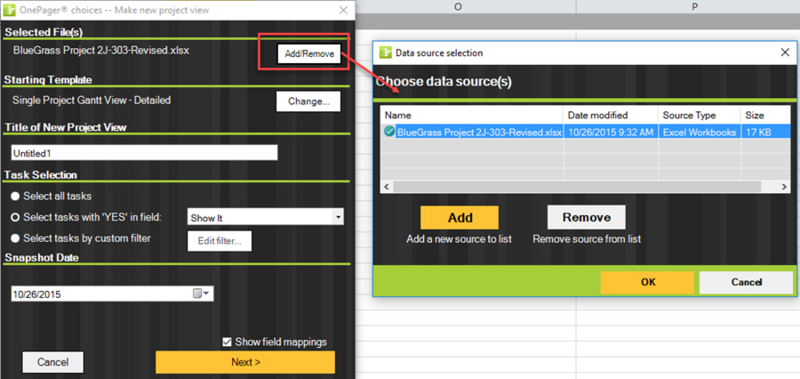Click the Add/Remove files button
The image size is (800, 379).
click(x=309, y=54)
